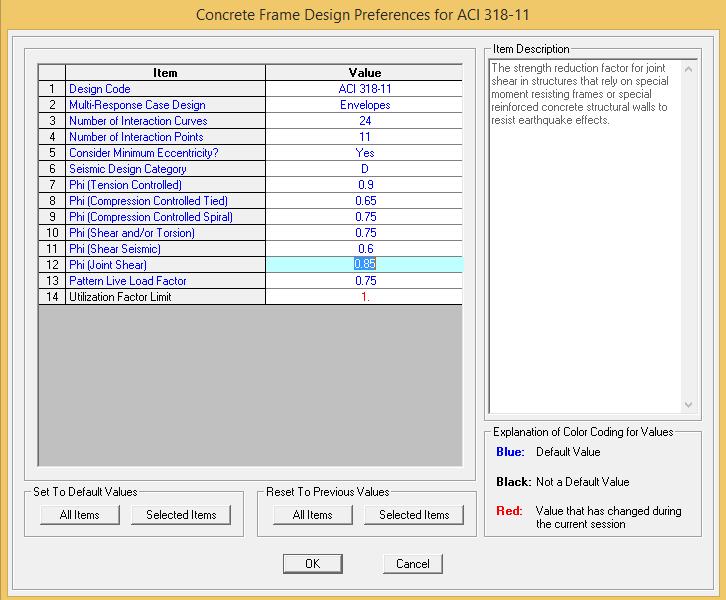Select the Pattern Live Load Factor label
The height and width of the screenshot is (600, 726).
pos(165,281)
